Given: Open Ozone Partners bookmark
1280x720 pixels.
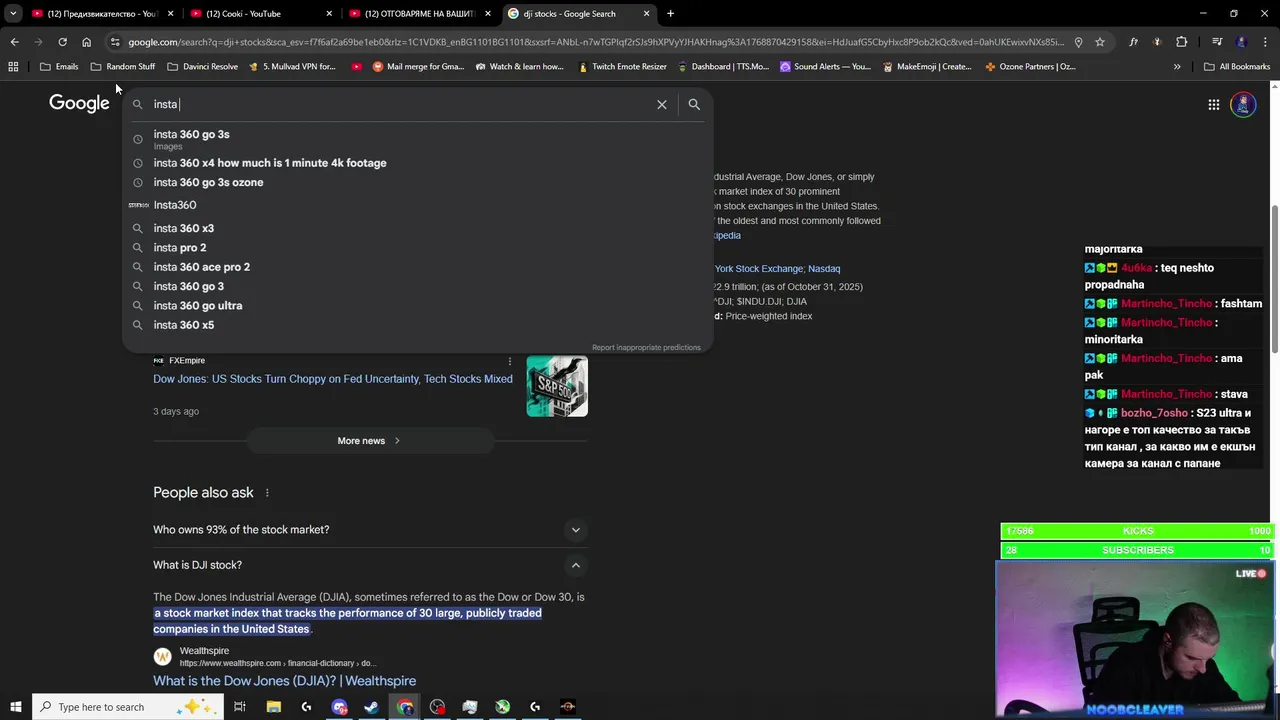Looking at the screenshot, I should 1030,67.
